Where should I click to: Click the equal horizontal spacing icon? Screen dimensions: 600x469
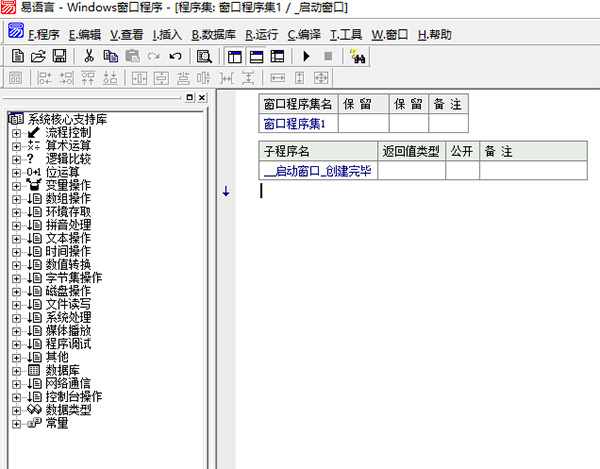pos(227,78)
